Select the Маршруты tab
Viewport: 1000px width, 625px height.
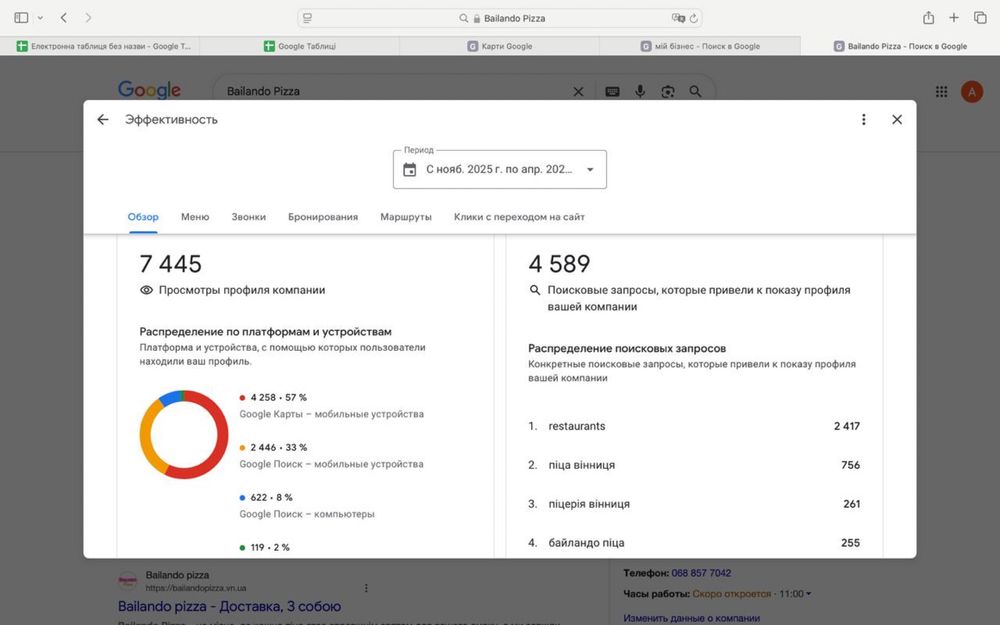[406, 217]
